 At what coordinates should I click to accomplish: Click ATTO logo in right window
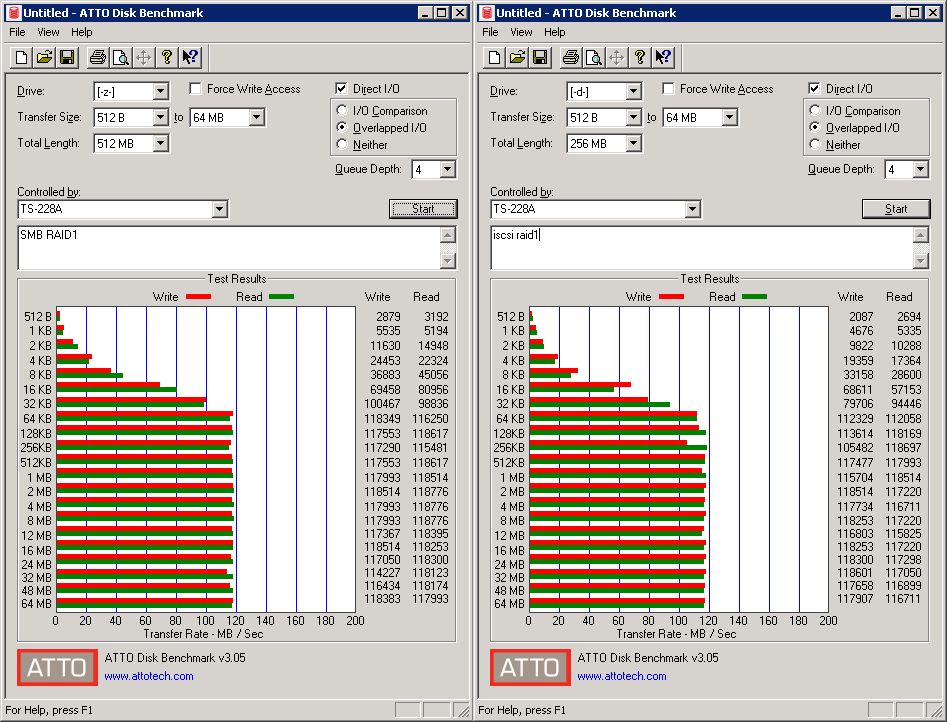click(530, 667)
